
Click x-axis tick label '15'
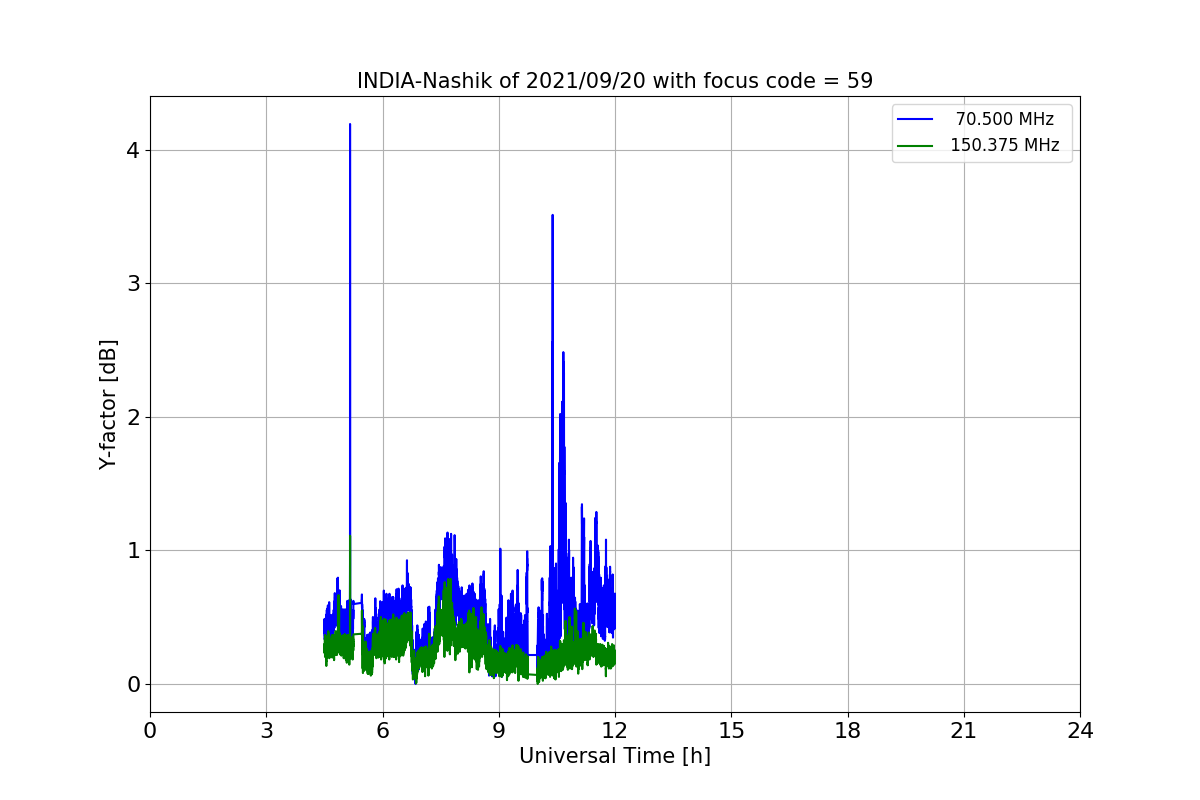pos(731,731)
